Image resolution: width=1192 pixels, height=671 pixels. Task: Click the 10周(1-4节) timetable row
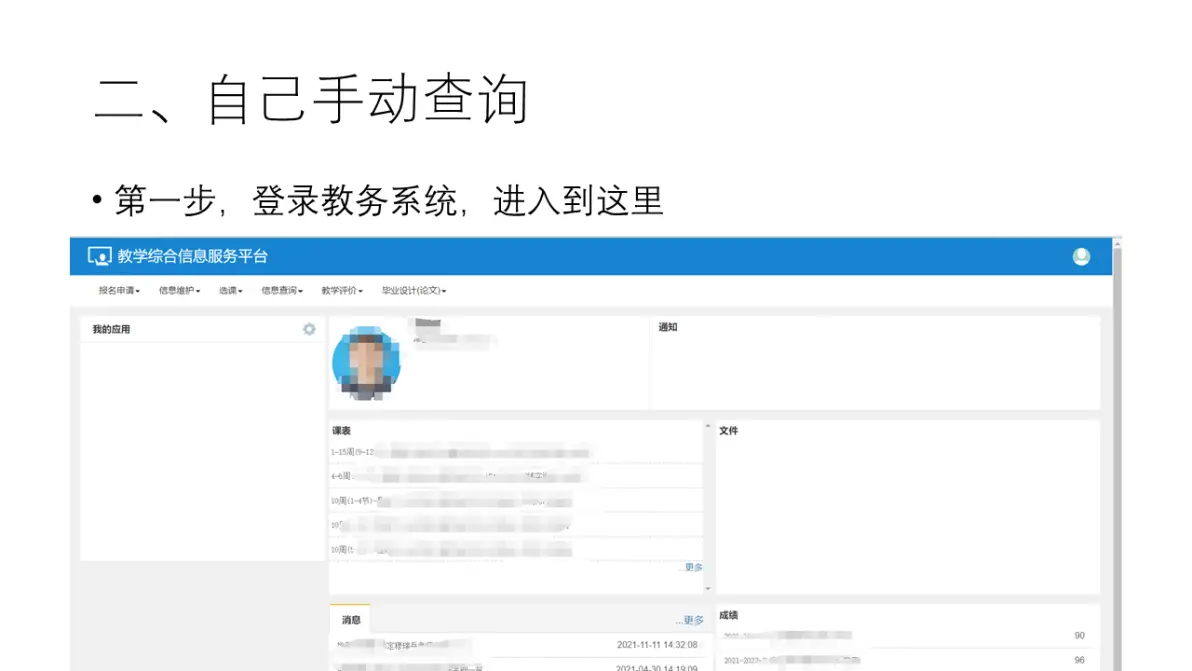click(x=515, y=501)
